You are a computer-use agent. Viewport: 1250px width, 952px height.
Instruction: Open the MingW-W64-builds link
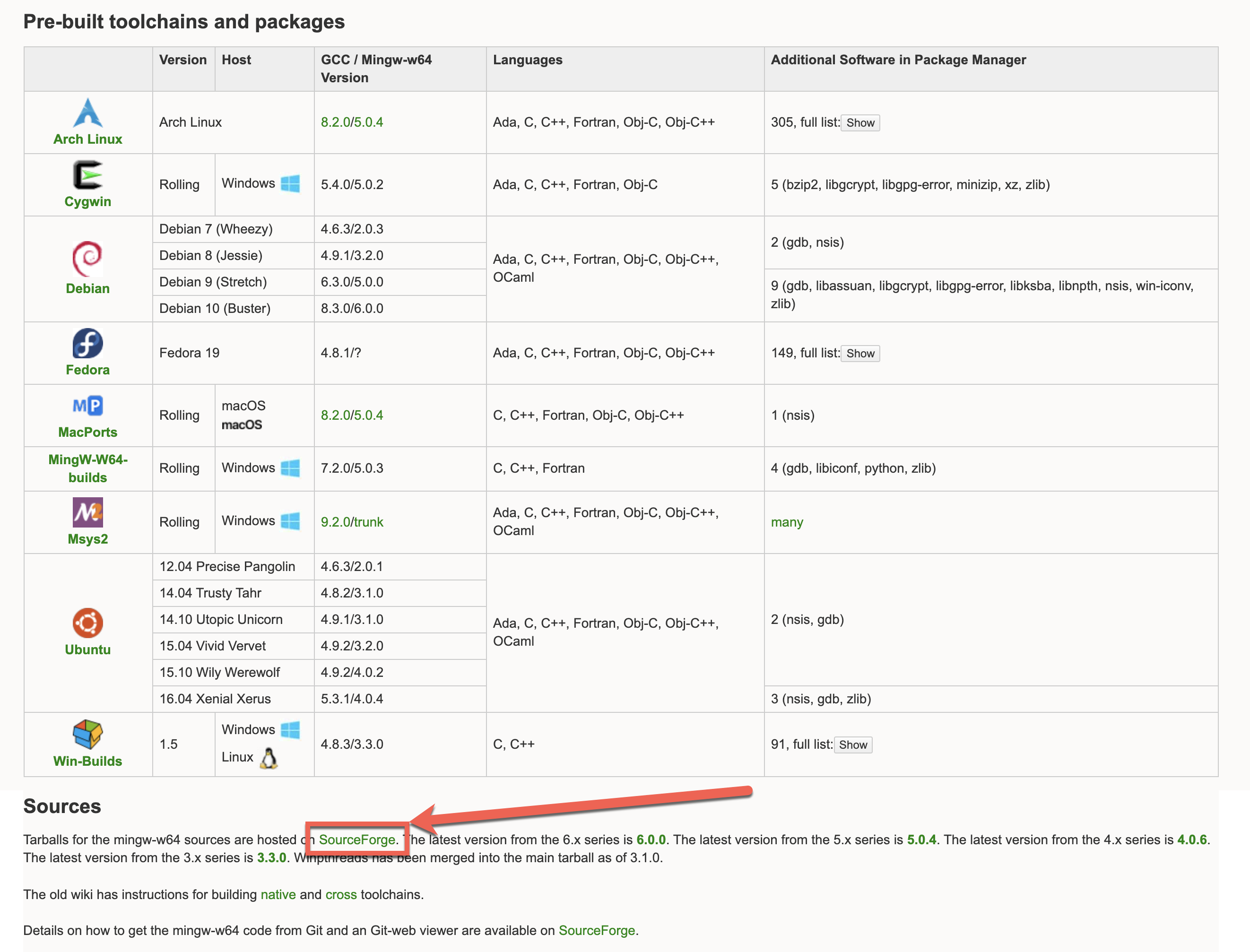point(88,468)
